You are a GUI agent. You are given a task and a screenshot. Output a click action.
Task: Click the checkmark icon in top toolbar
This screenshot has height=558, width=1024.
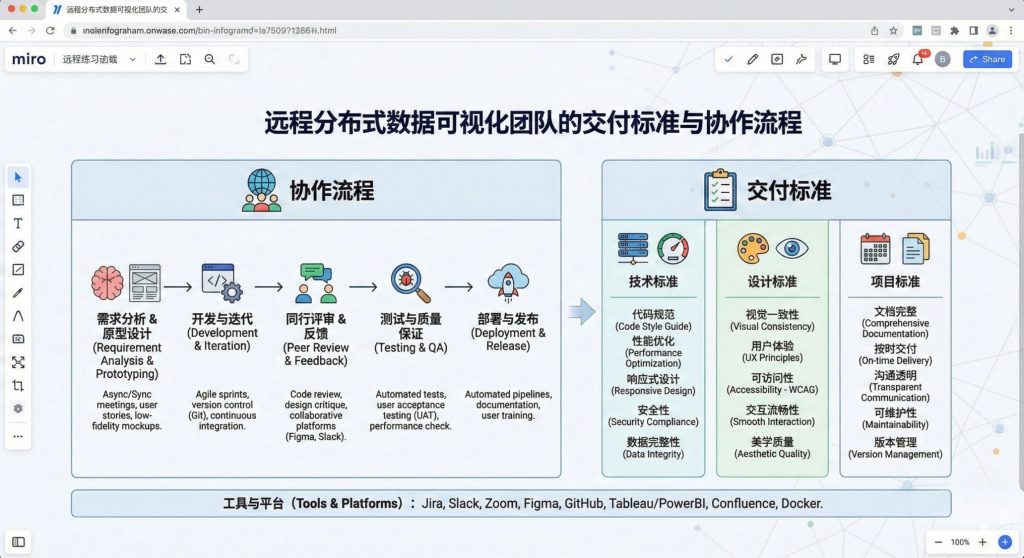point(728,59)
